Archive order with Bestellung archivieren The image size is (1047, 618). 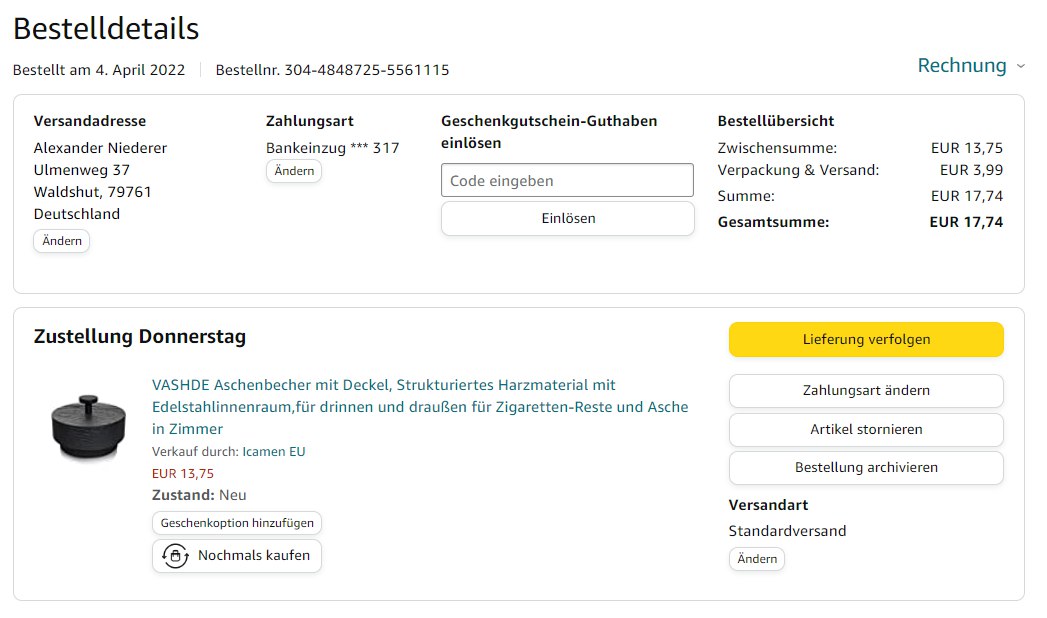pyautogui.click(x=866, y=467)
